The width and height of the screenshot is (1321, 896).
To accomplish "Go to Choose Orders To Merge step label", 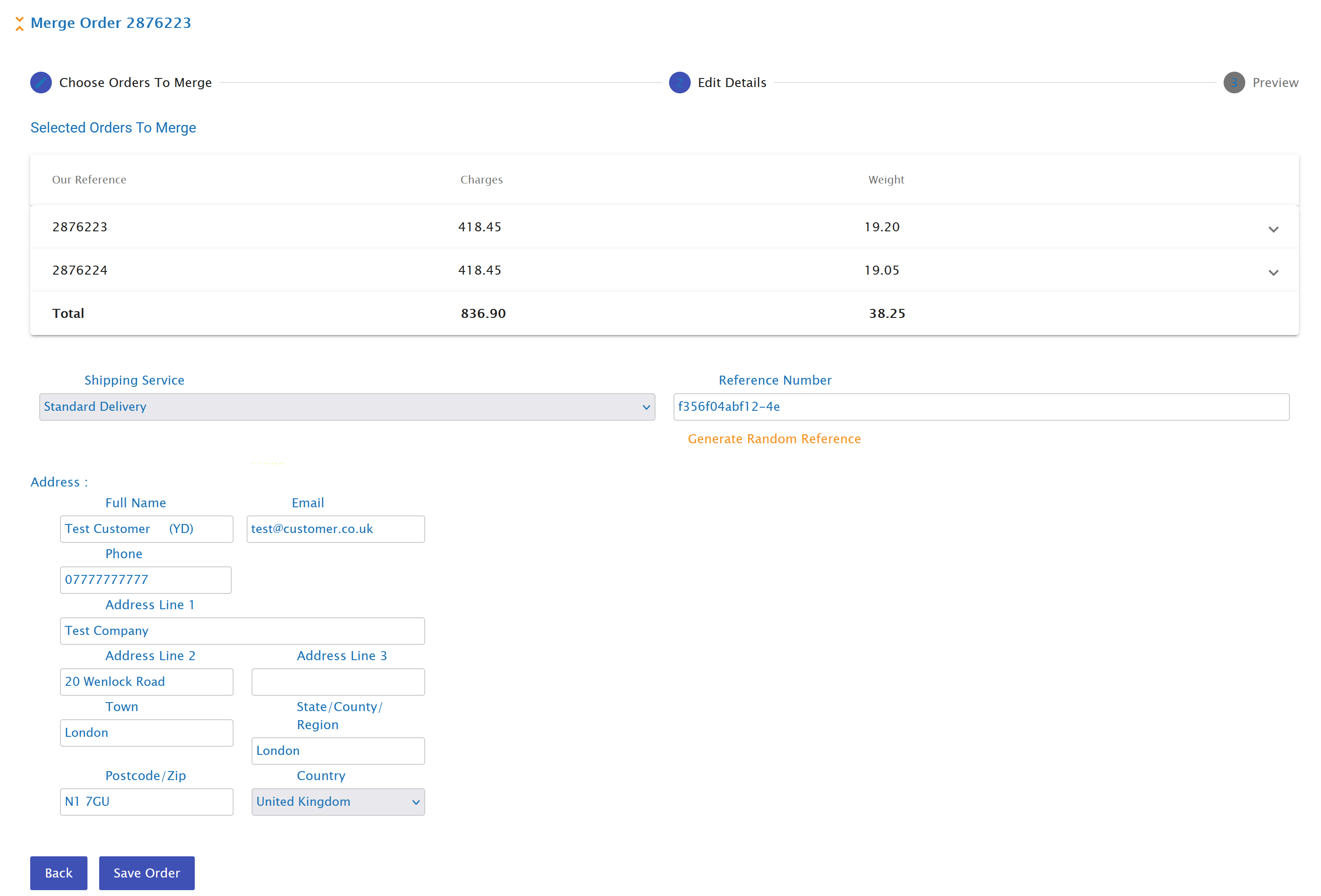I will point(135,83).
